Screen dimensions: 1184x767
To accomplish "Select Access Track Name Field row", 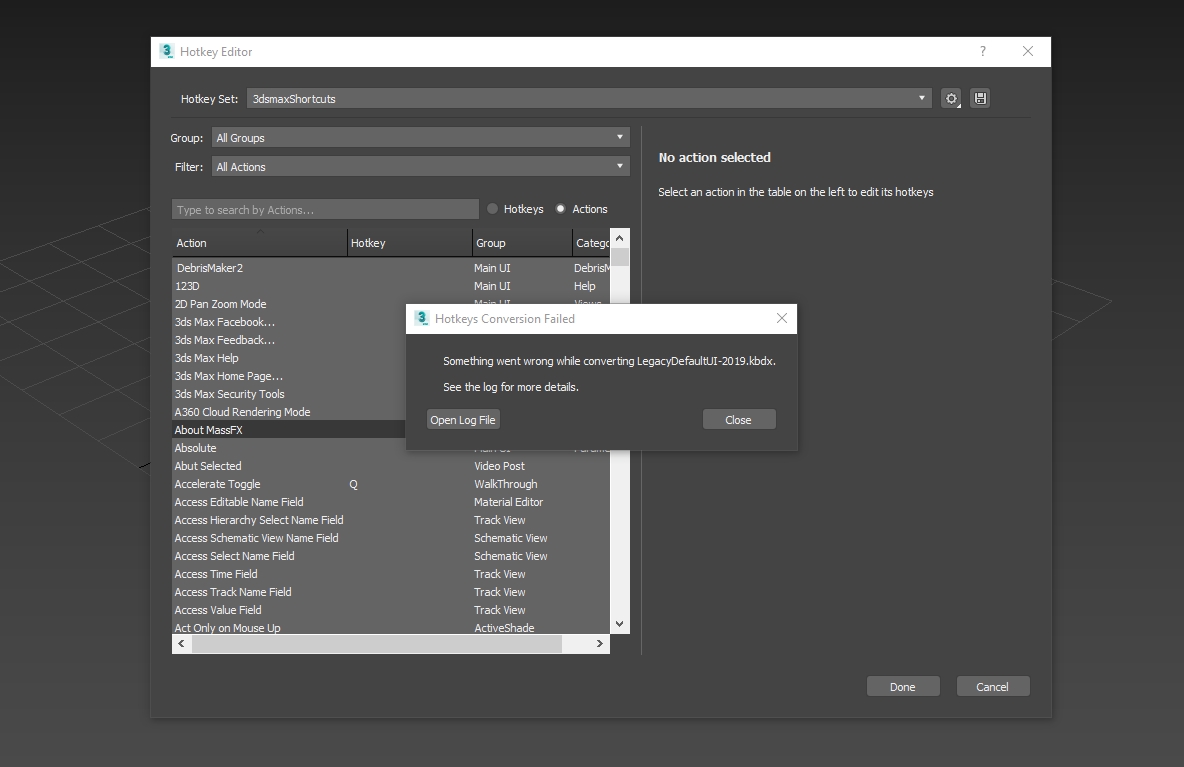I will click(390, 593).
